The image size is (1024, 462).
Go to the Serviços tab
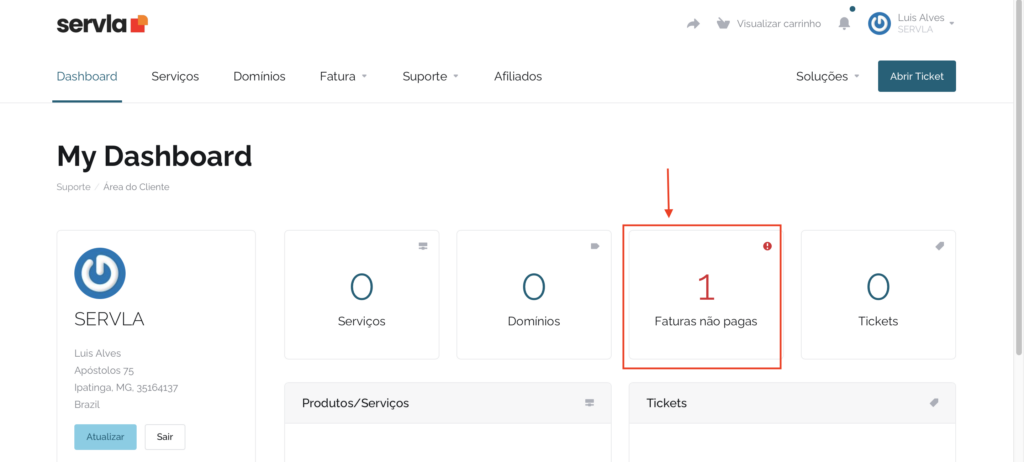click(x=175, y=76)
